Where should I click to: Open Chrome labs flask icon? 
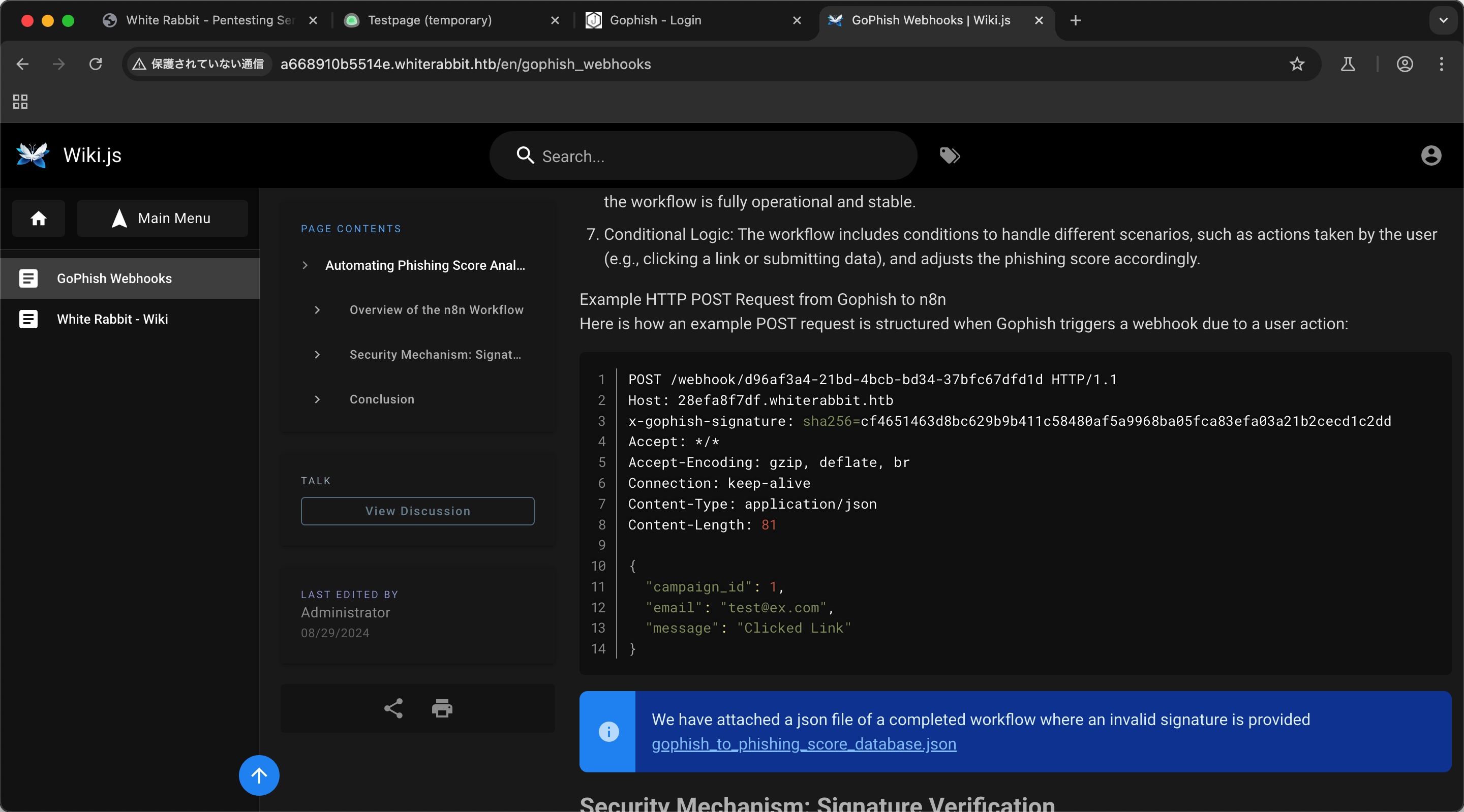(x=1348, y=64)
